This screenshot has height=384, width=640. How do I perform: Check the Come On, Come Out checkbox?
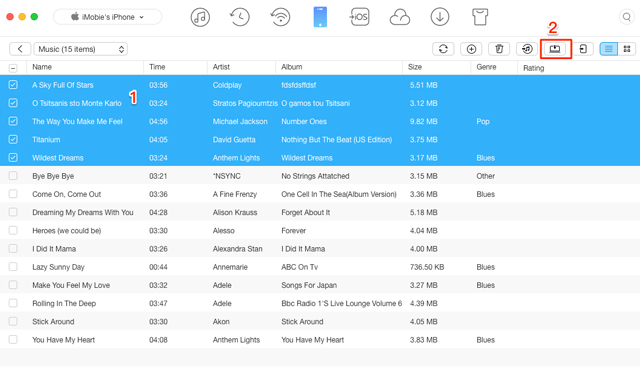point(13,194)
